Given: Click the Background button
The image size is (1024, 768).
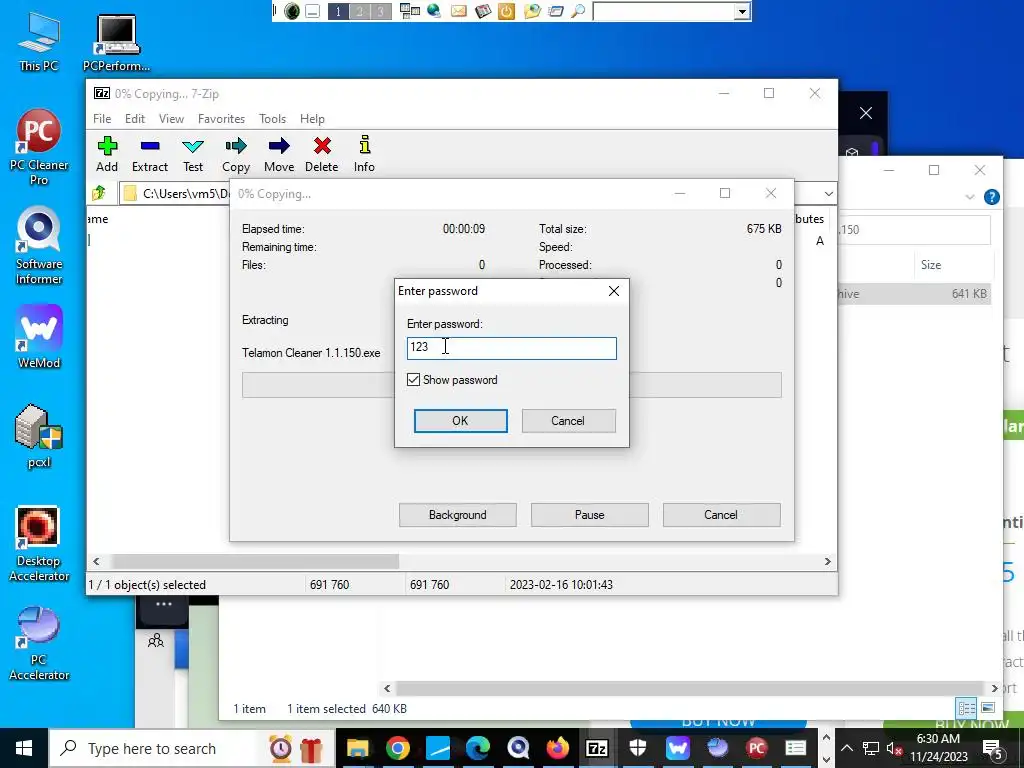Looking at the screenshot, I should click(x=458, y=515).
